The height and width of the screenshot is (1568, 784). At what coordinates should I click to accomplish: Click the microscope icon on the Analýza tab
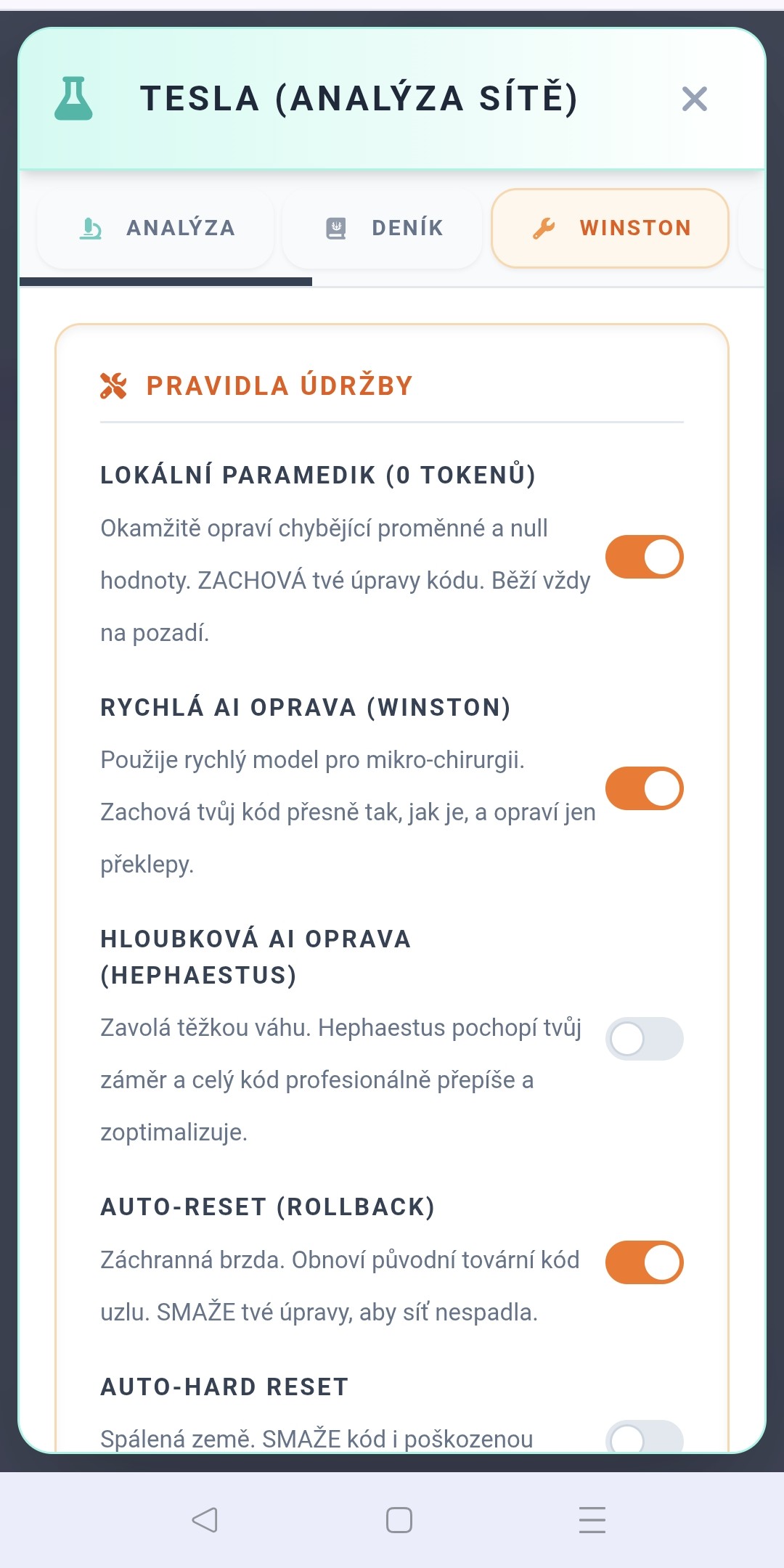[x=90, y=228]
